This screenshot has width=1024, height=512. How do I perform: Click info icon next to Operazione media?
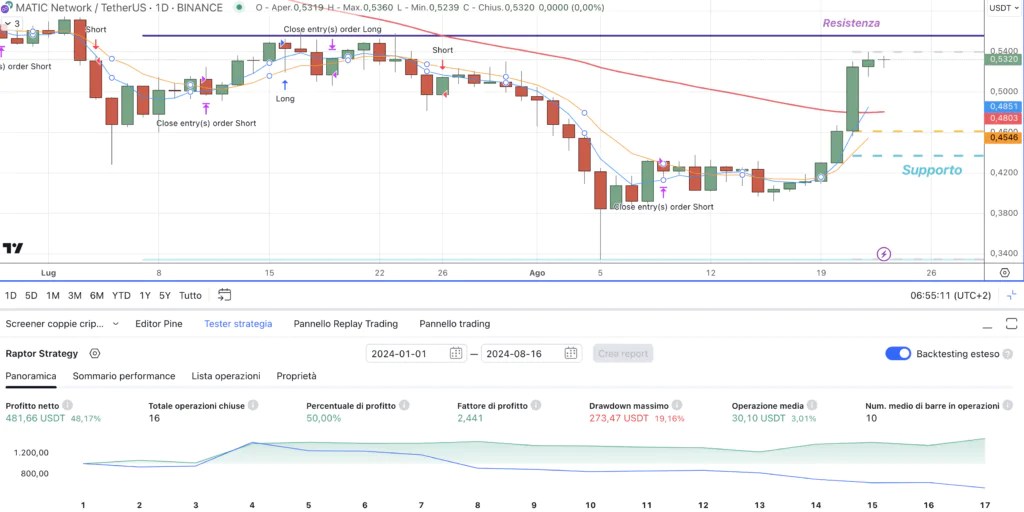(814, 406)
